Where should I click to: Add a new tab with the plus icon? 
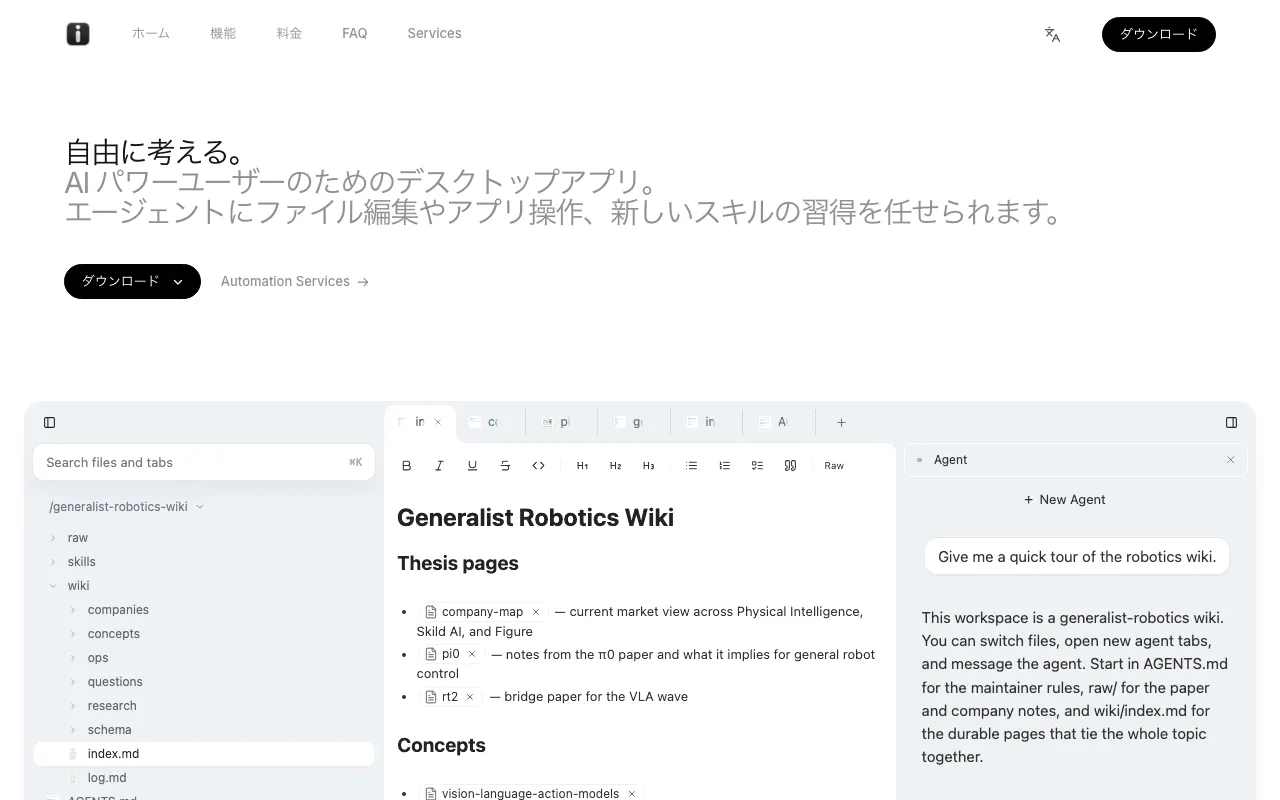841,422
